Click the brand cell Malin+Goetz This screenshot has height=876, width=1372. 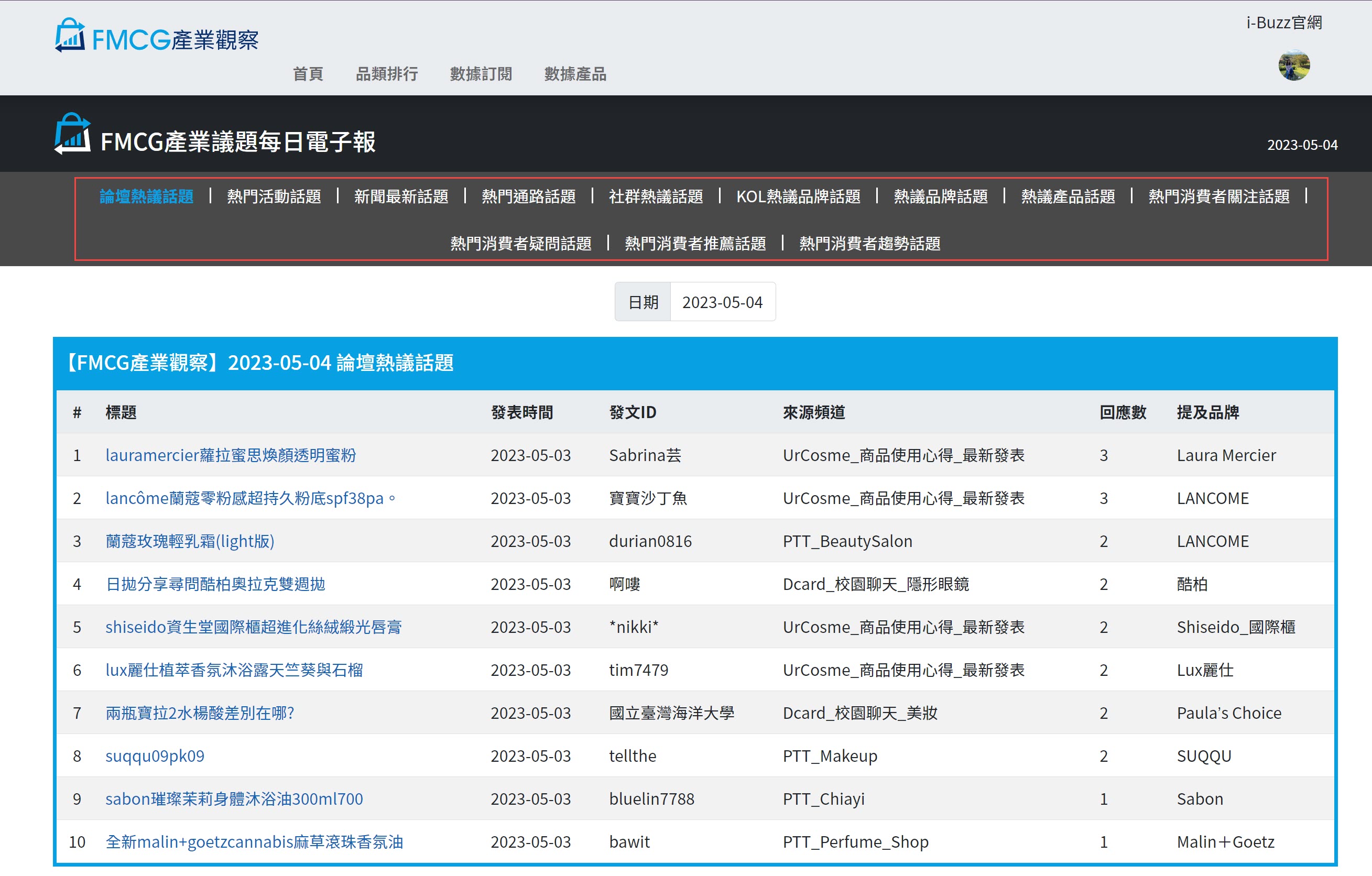coord(1226,842)
